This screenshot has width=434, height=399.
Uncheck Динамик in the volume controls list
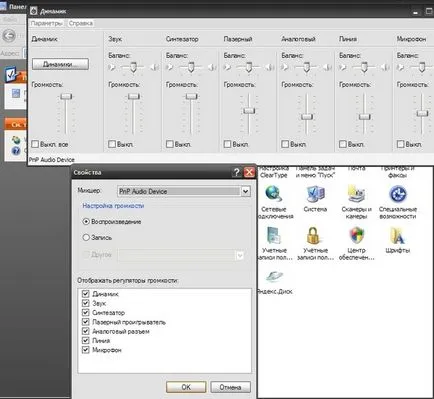click(x=86, y=294)
